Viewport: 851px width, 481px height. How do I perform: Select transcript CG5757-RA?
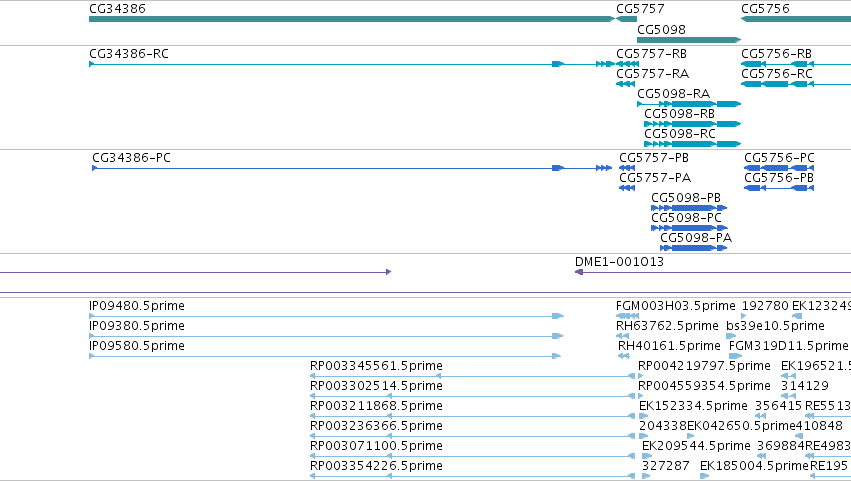625,84
